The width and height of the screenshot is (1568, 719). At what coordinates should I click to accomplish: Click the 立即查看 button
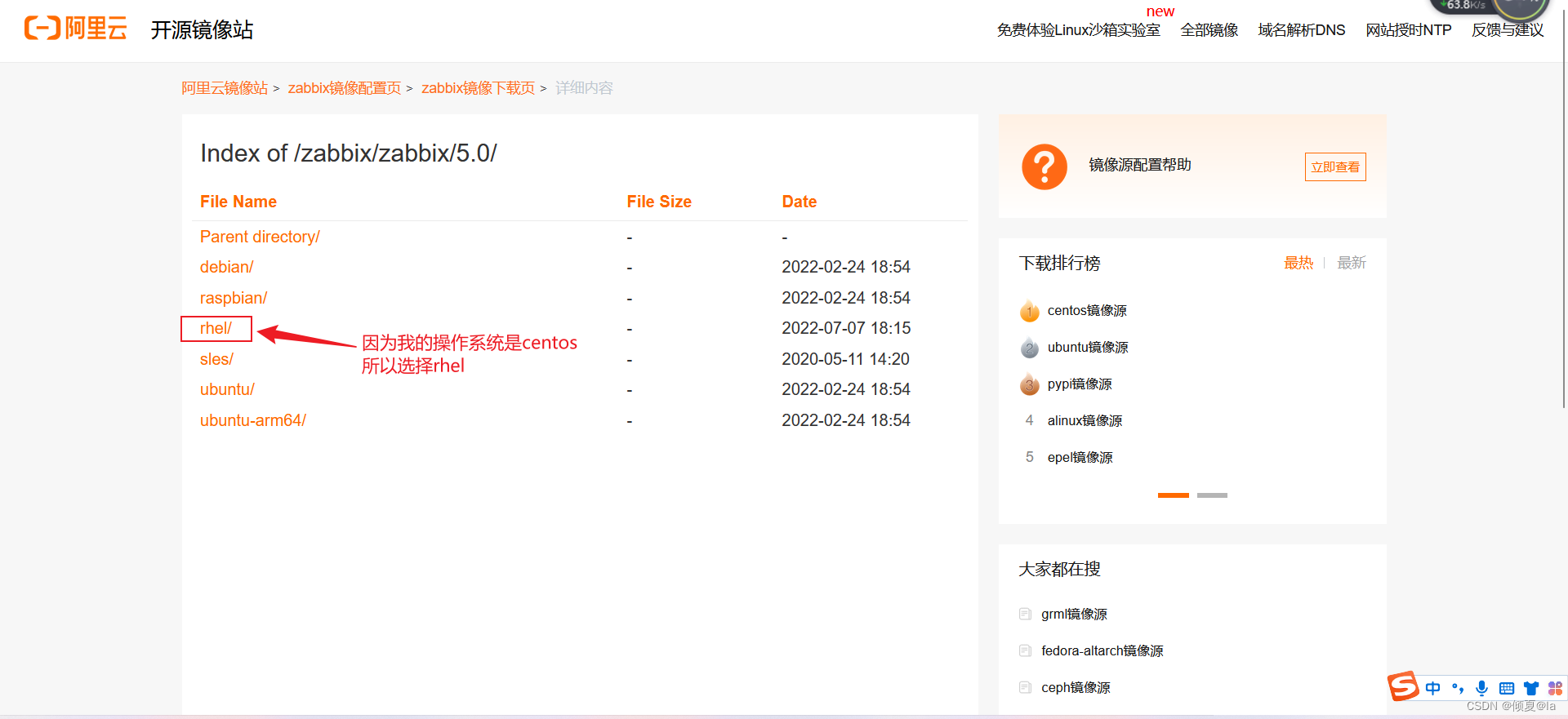click(x=1335, y=167)
